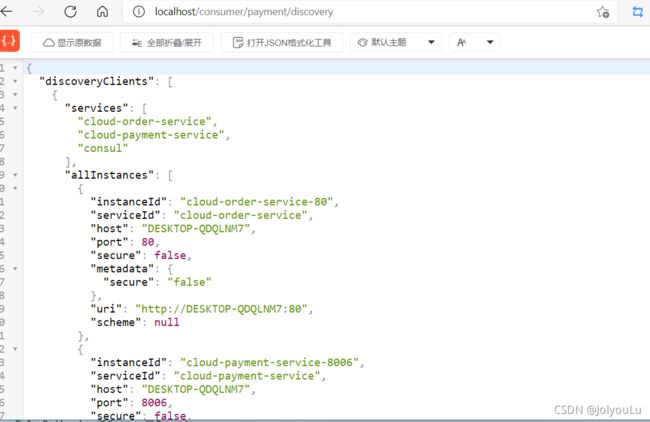This screenshot has width=650, height=422.
Task: Click the "allInstances" key
Action: click(x=109, y=175)
